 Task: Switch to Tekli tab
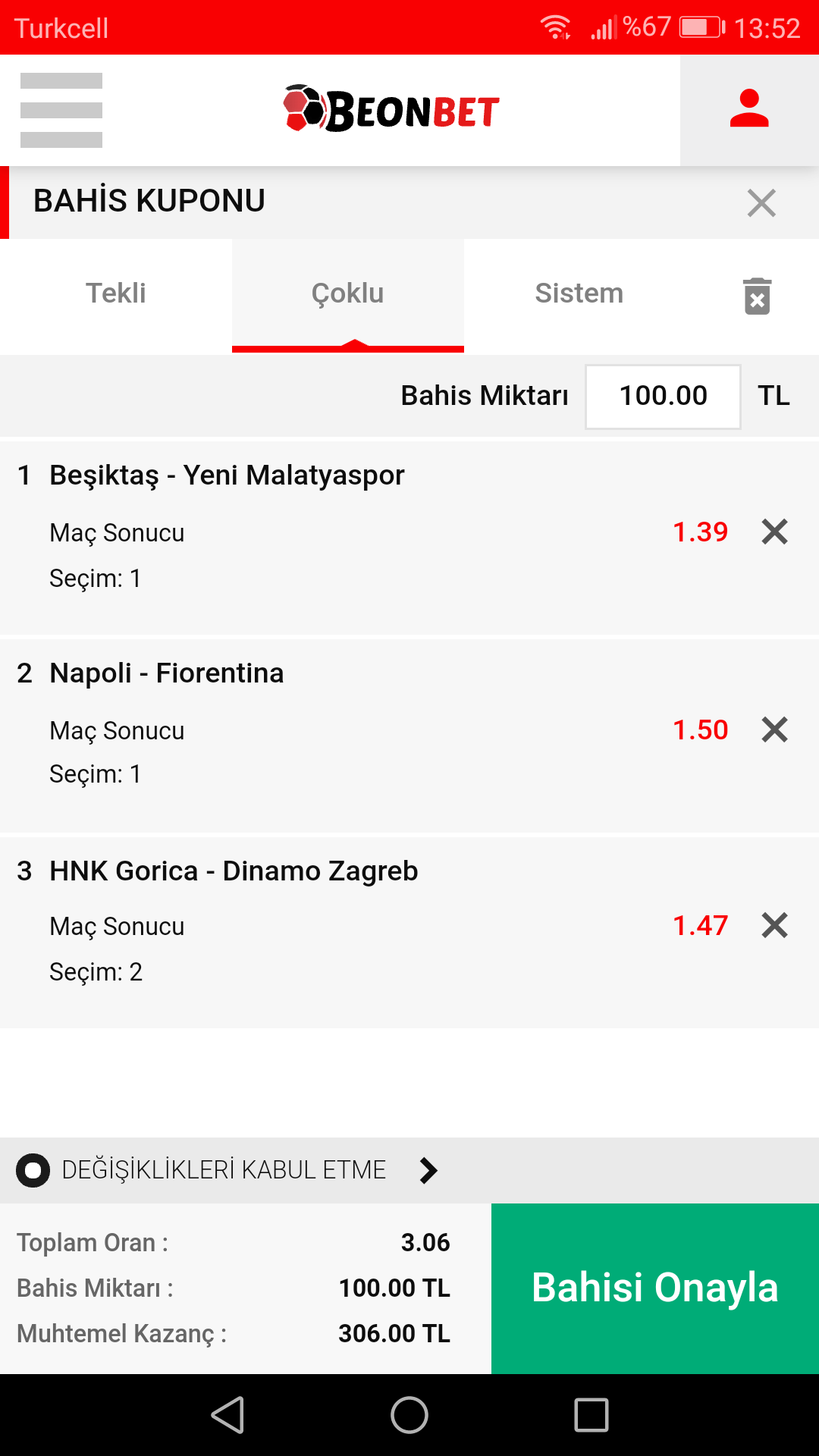116,293
